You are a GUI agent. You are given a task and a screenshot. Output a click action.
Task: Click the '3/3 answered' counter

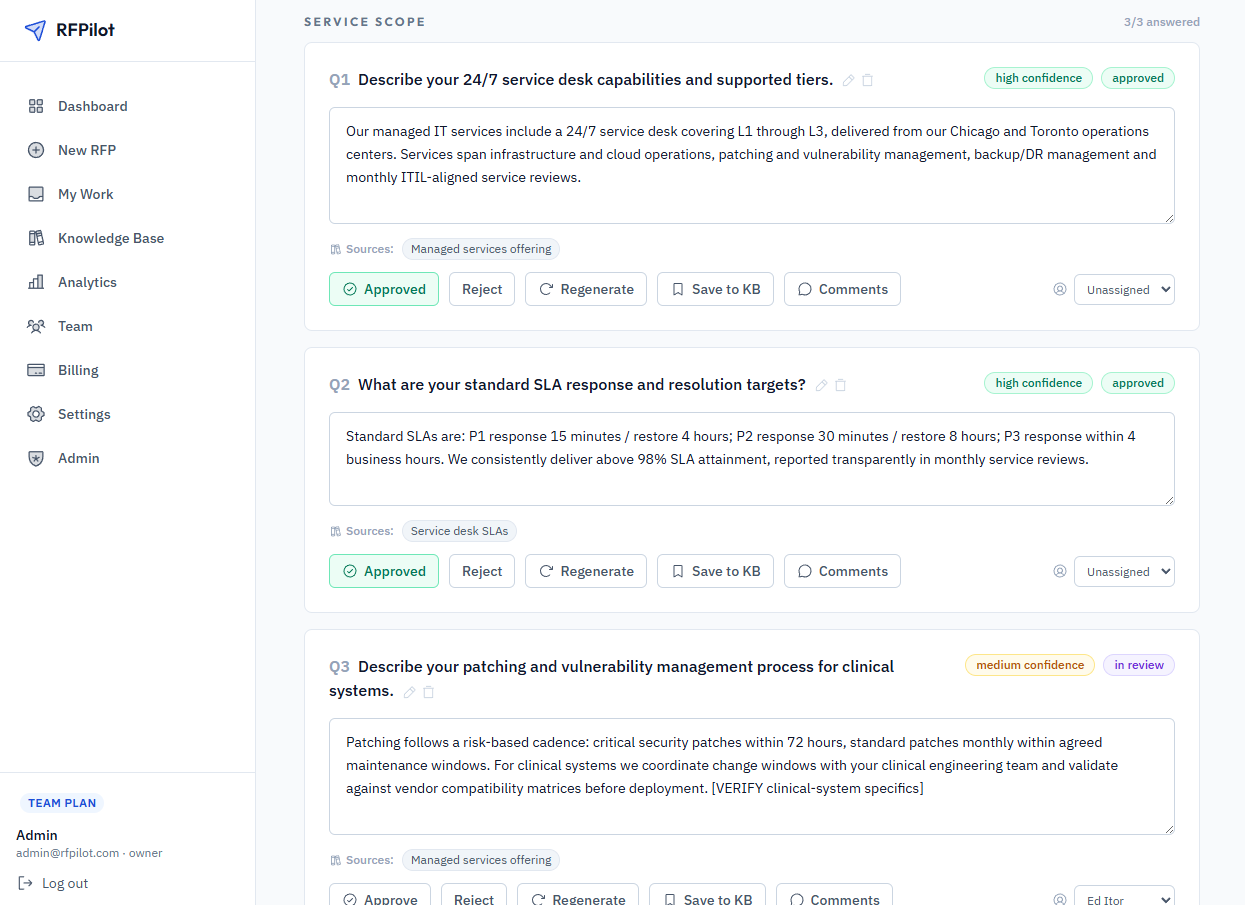point(1161,22)
